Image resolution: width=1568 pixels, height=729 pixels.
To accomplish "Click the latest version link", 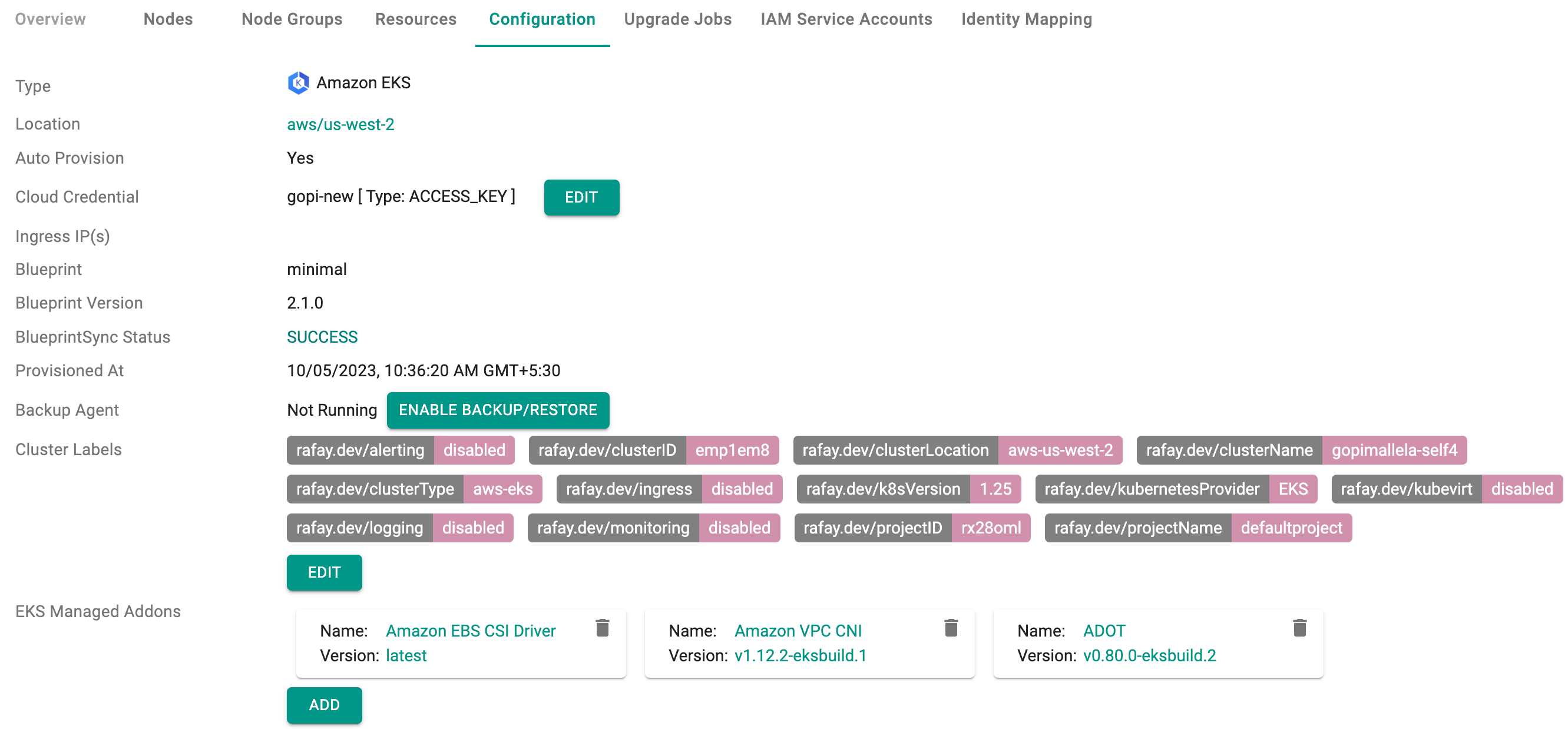I will point(406,656).
